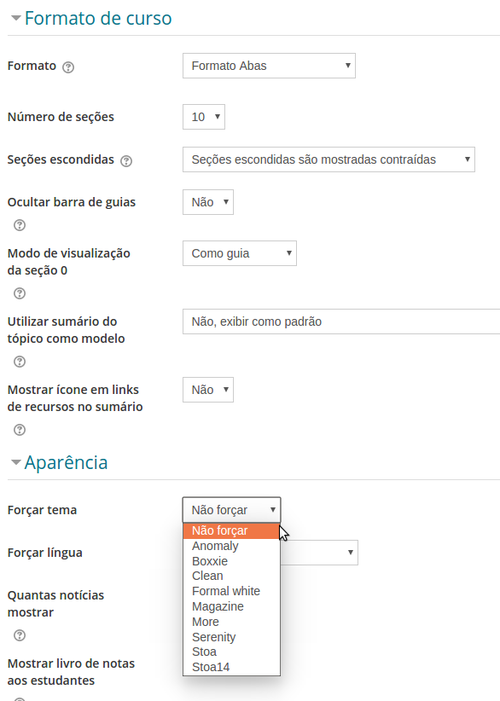Collapse the Formato de curso section
Screen dimensions: 500x701
(16, 18)
